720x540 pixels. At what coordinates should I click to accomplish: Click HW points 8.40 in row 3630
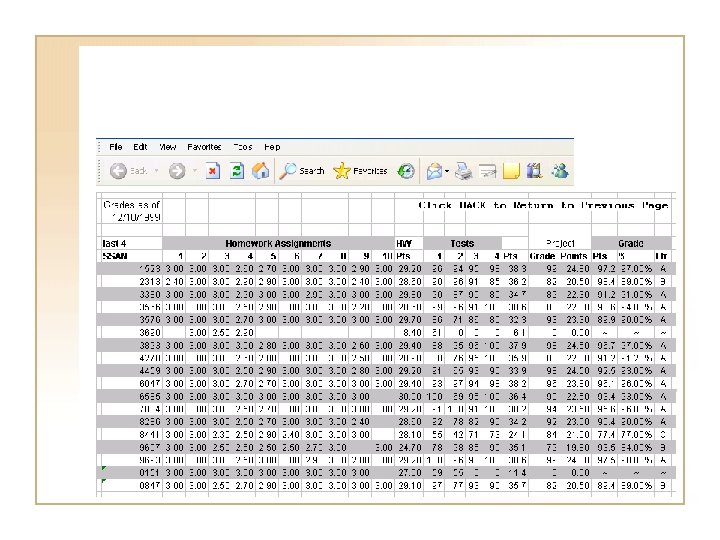[x=409, y=332]
